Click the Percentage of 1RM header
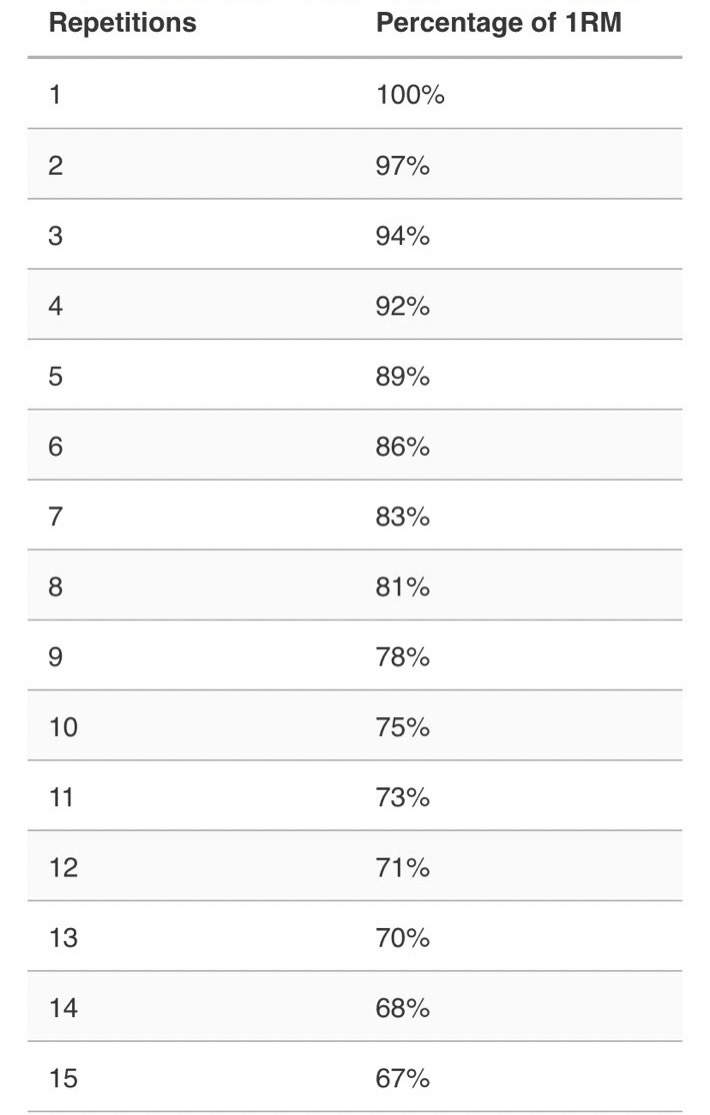The width and height of the screenshot is (710, 1115). pos(499,23)
